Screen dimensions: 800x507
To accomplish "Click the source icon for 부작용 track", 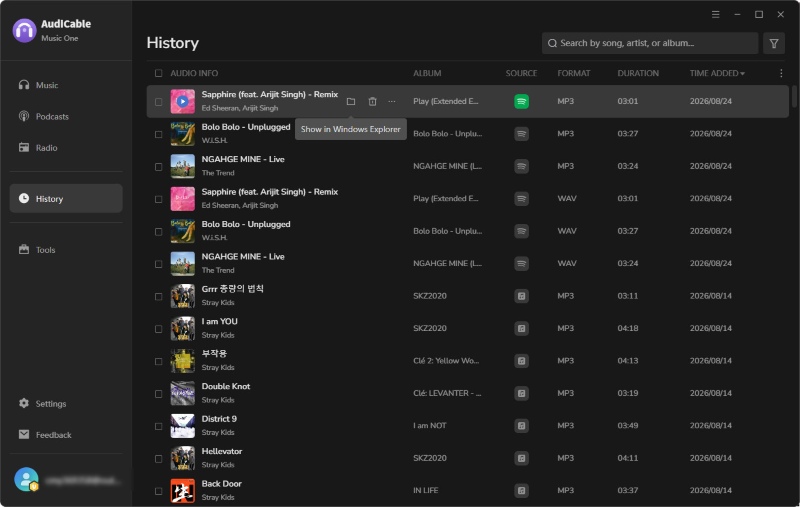I will point(521,361).
